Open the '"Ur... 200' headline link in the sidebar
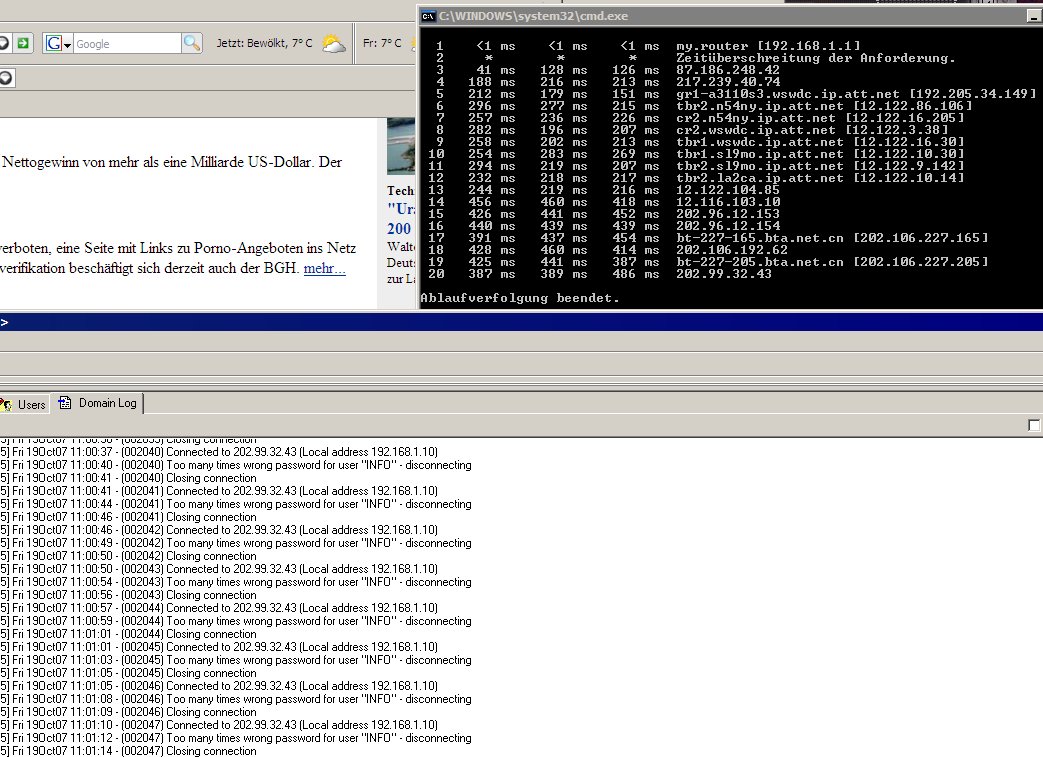Screen dimensions: 1043x757 pos(402,218)
